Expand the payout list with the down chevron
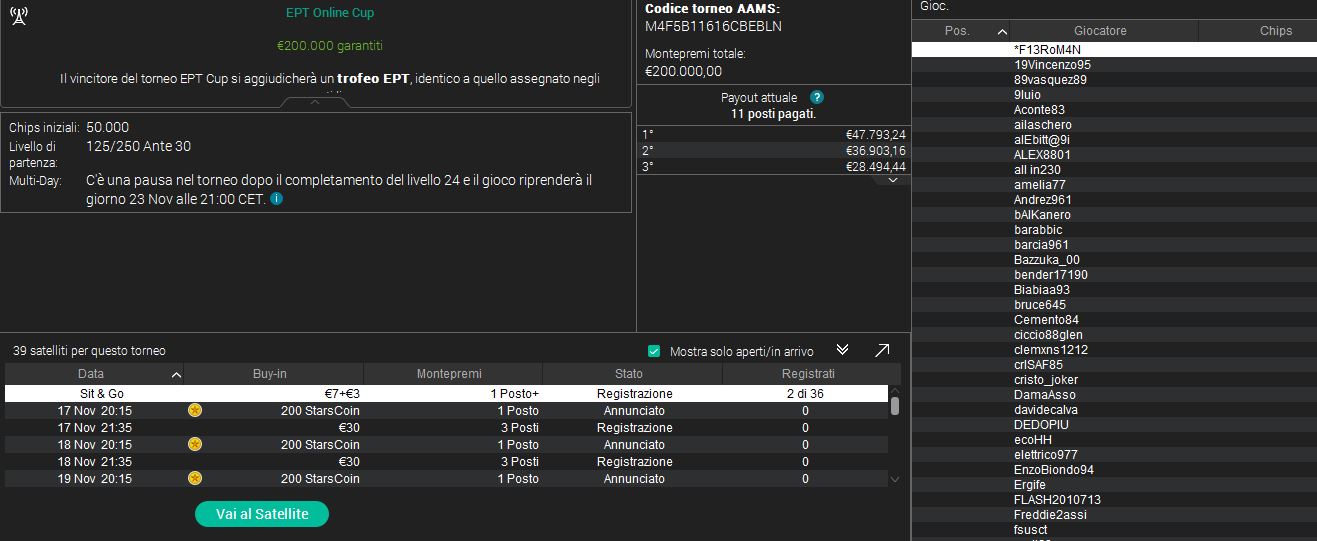The image size is (1317, 541). (x=892, y=180)
